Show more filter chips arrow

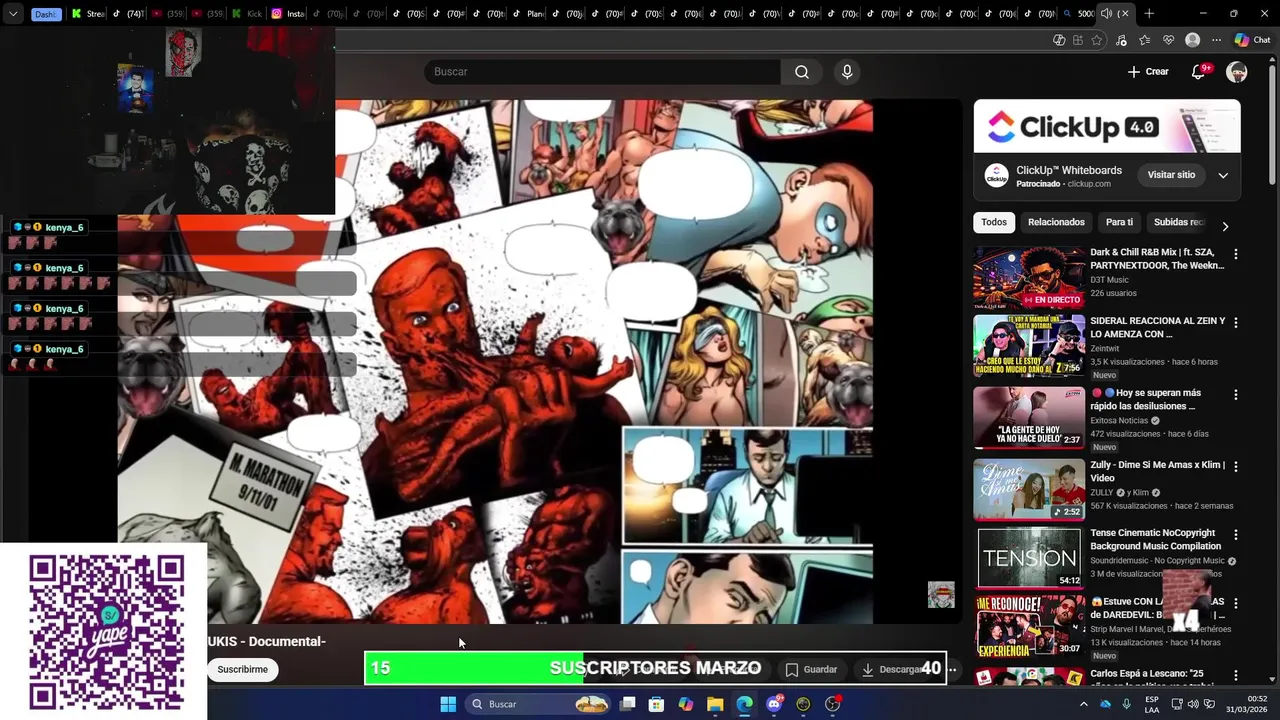[1225, 226]
